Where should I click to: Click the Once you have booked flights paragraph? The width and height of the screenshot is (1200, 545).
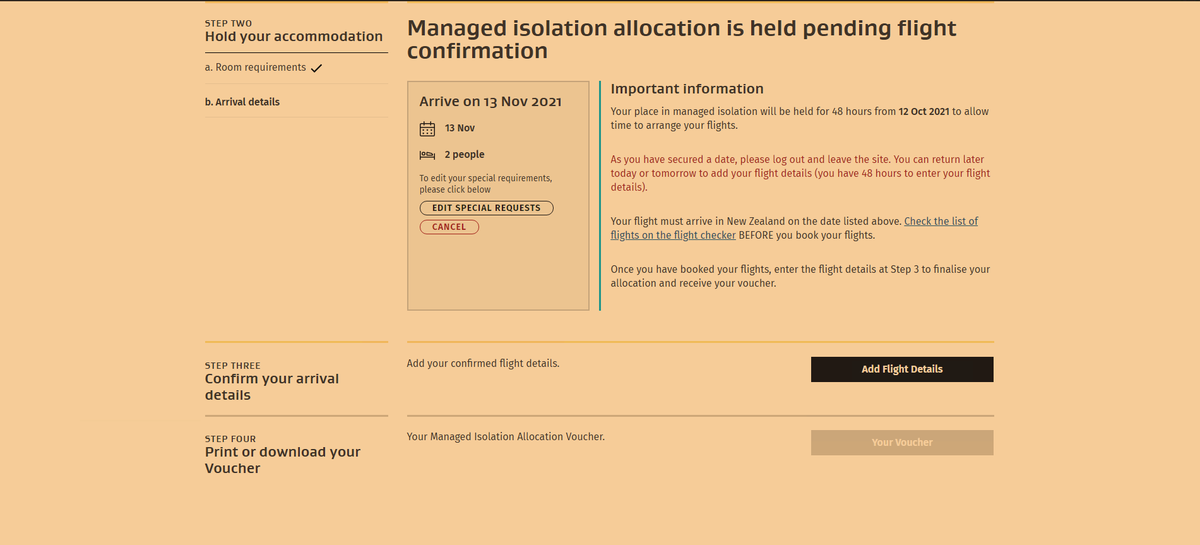tap(800, 276)
